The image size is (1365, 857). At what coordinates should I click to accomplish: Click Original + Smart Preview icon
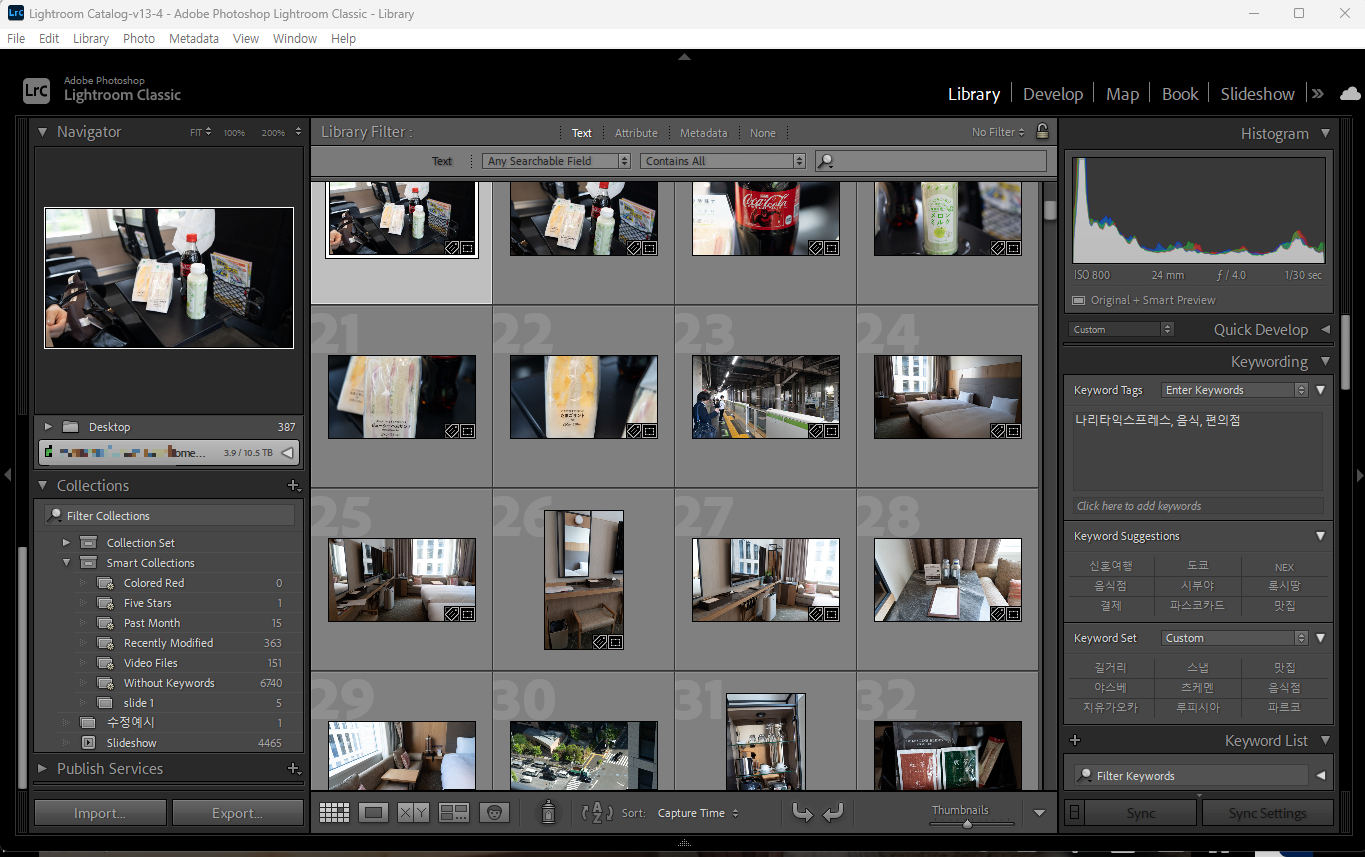click(x=1078, y=300)
